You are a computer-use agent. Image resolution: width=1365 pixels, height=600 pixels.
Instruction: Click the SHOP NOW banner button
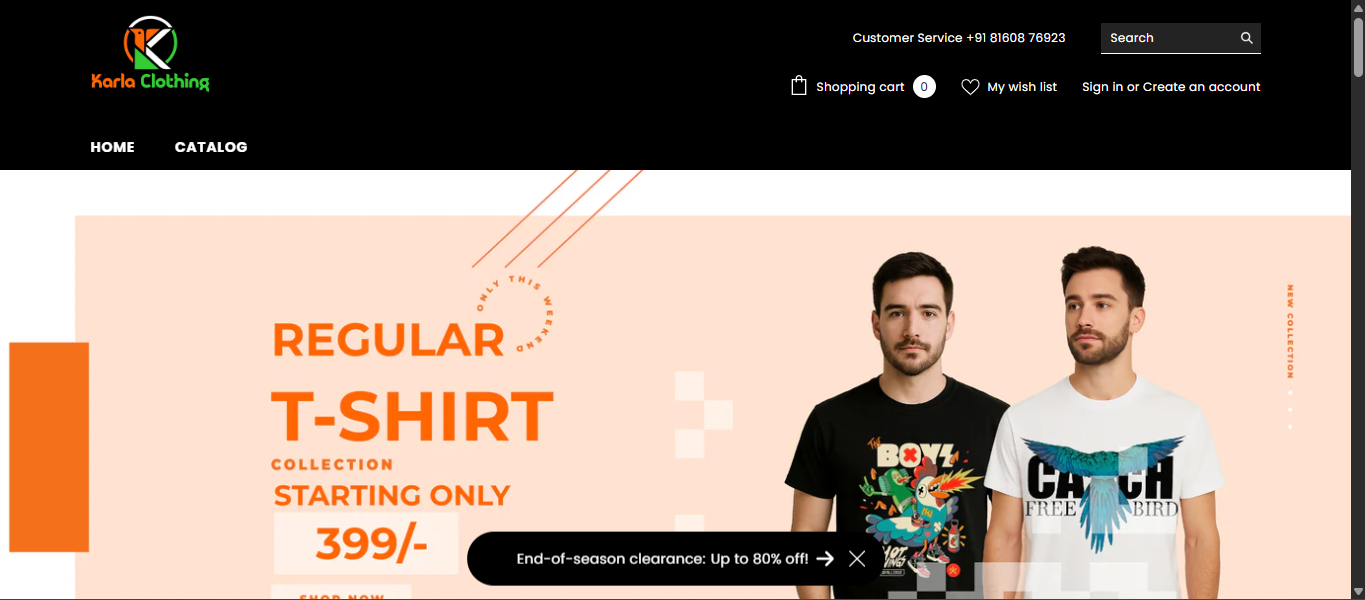341,593
